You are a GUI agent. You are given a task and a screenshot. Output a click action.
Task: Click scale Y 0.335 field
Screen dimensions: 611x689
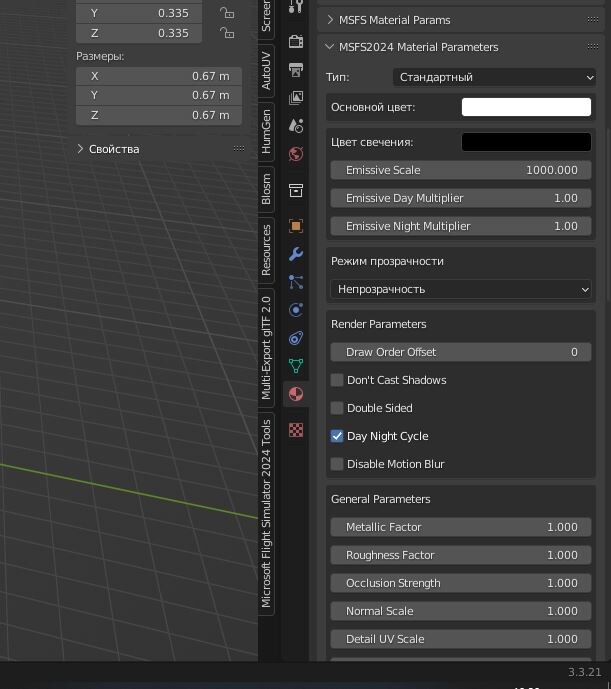(x=139, y=13)
